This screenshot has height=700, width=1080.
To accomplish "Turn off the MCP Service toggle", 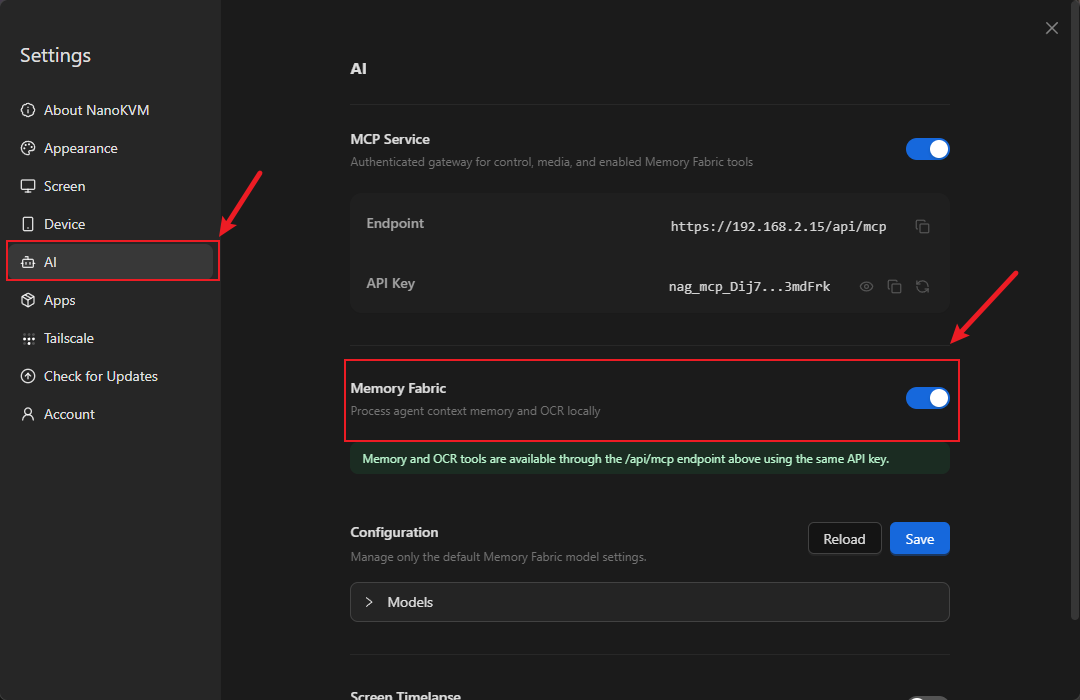I will coord(927,149).
